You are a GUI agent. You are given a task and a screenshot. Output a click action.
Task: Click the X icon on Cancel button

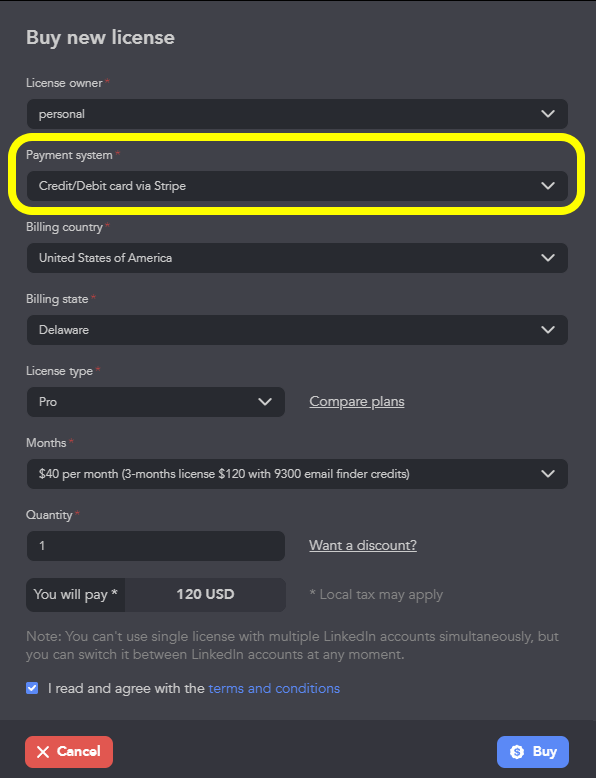tap(43, 752)
